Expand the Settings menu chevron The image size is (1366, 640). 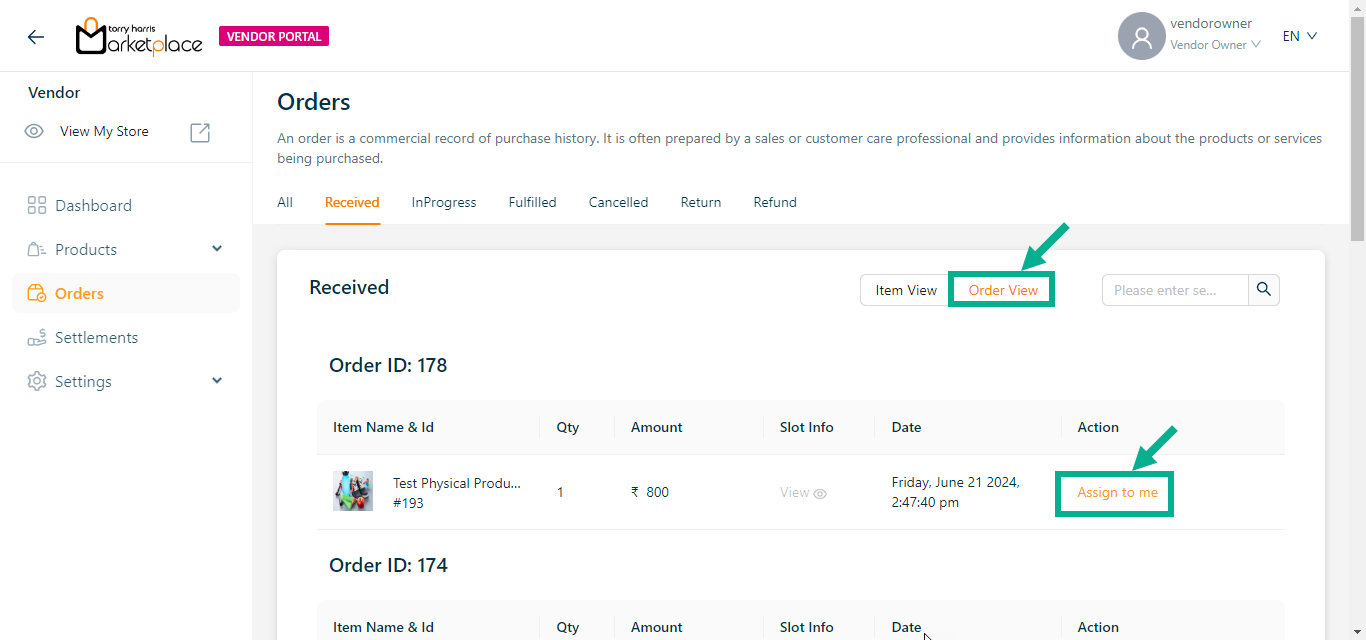tap(217, 381)
